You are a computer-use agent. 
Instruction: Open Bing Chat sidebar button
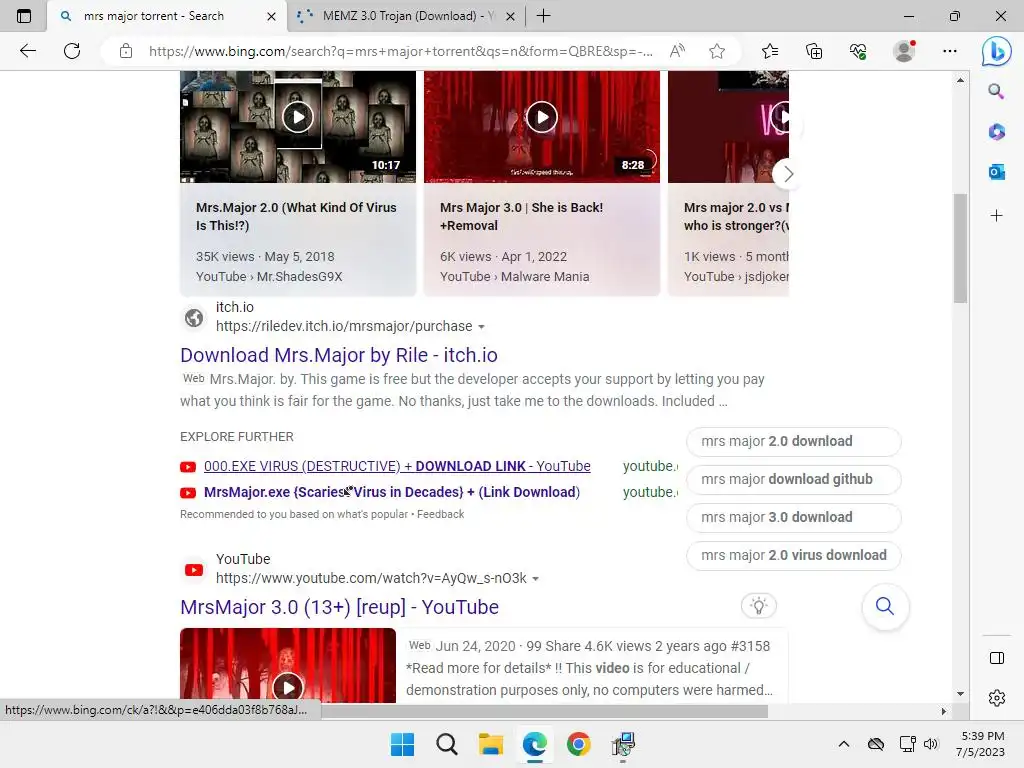[997, 51]
